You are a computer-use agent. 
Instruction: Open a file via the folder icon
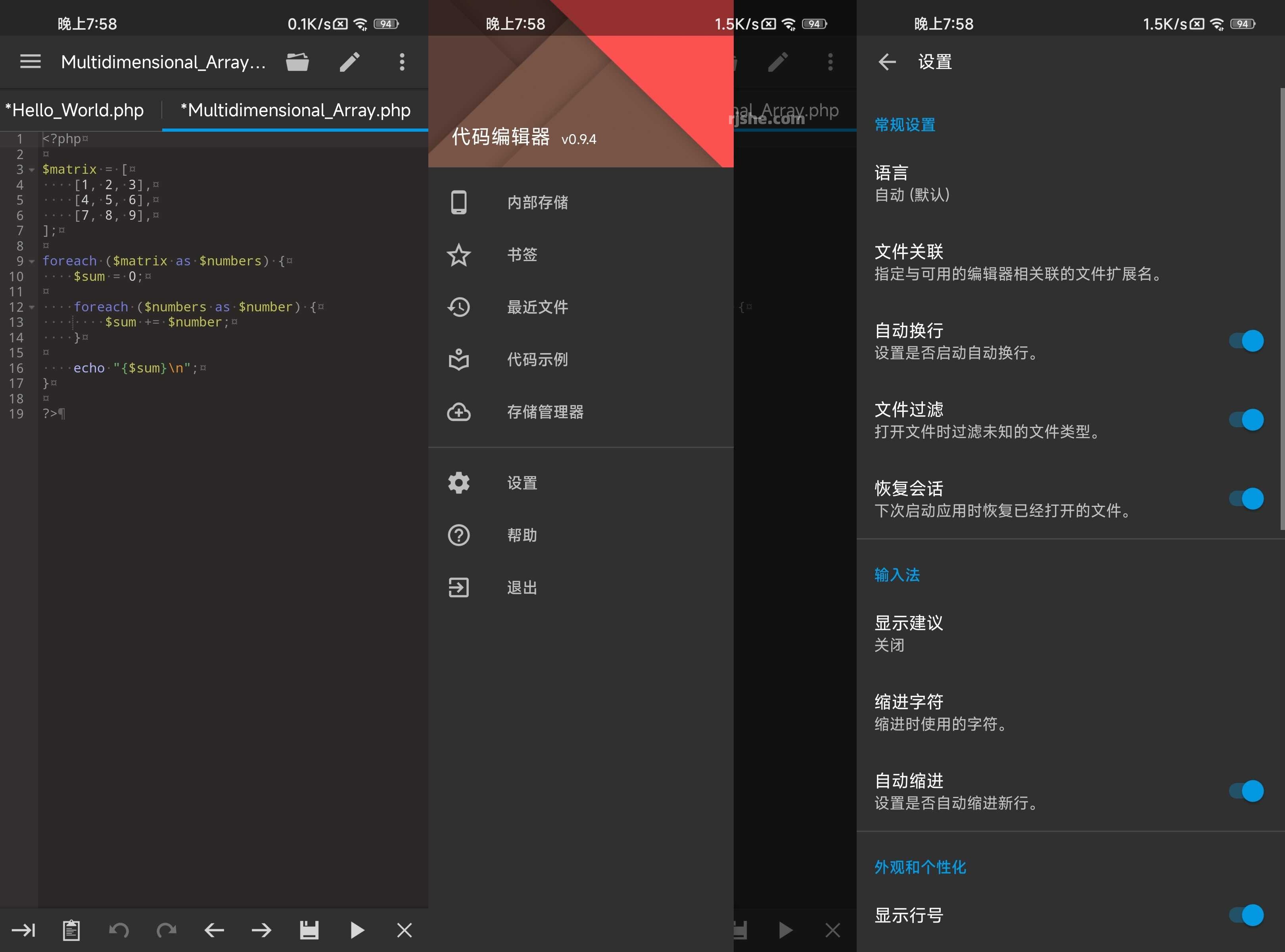click(297, 61)
